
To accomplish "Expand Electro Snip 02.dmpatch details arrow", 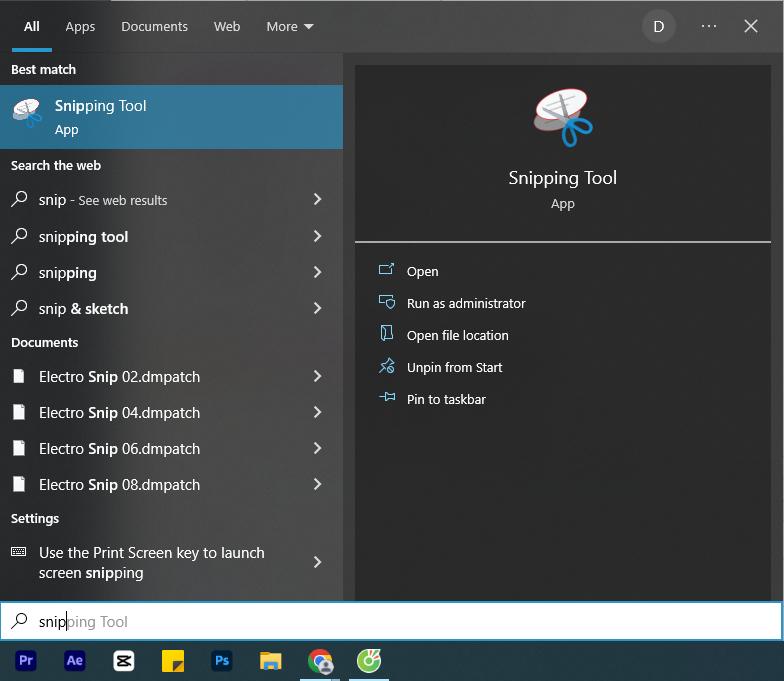I will [x=317, y=376].
